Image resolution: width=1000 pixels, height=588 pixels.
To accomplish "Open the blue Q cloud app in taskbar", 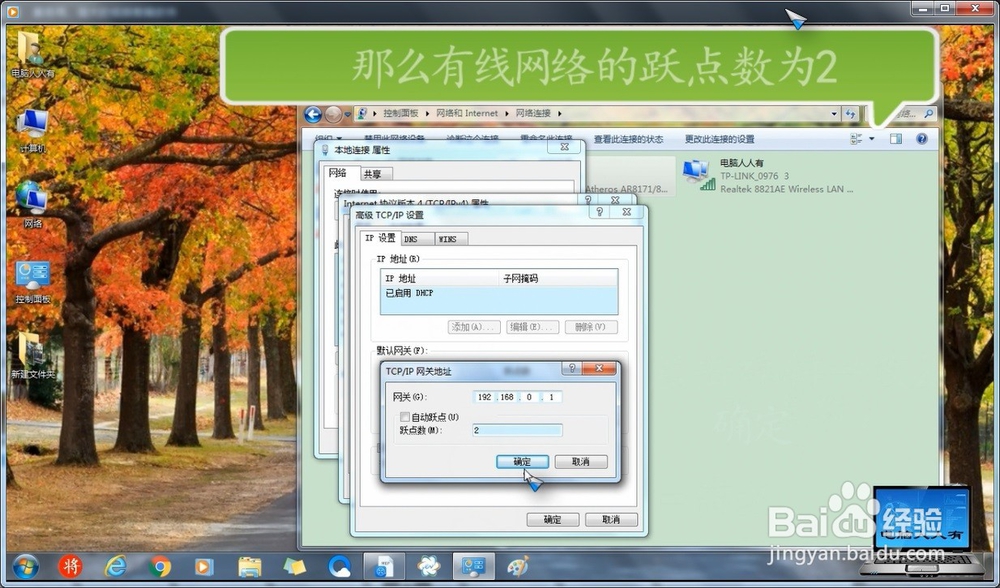I will pos(339,566).
